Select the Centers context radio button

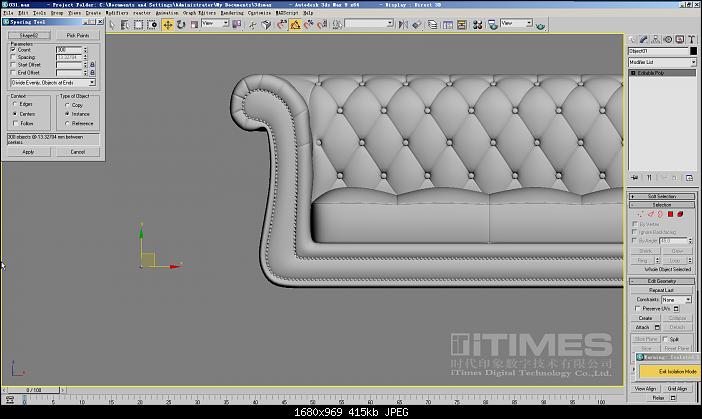pos(15,114)
